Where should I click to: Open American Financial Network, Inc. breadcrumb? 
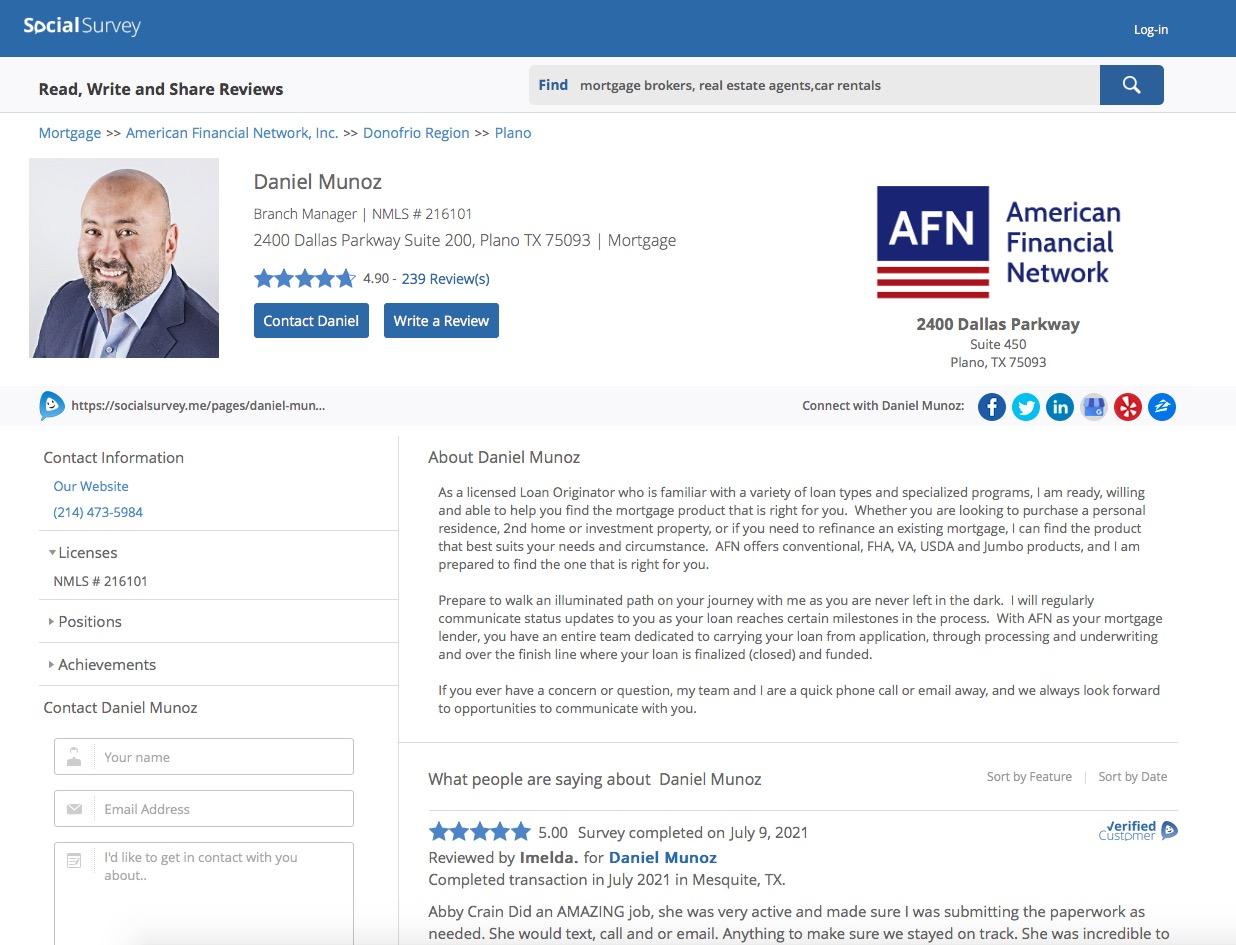pyautogui.click(x=232, y=132)
